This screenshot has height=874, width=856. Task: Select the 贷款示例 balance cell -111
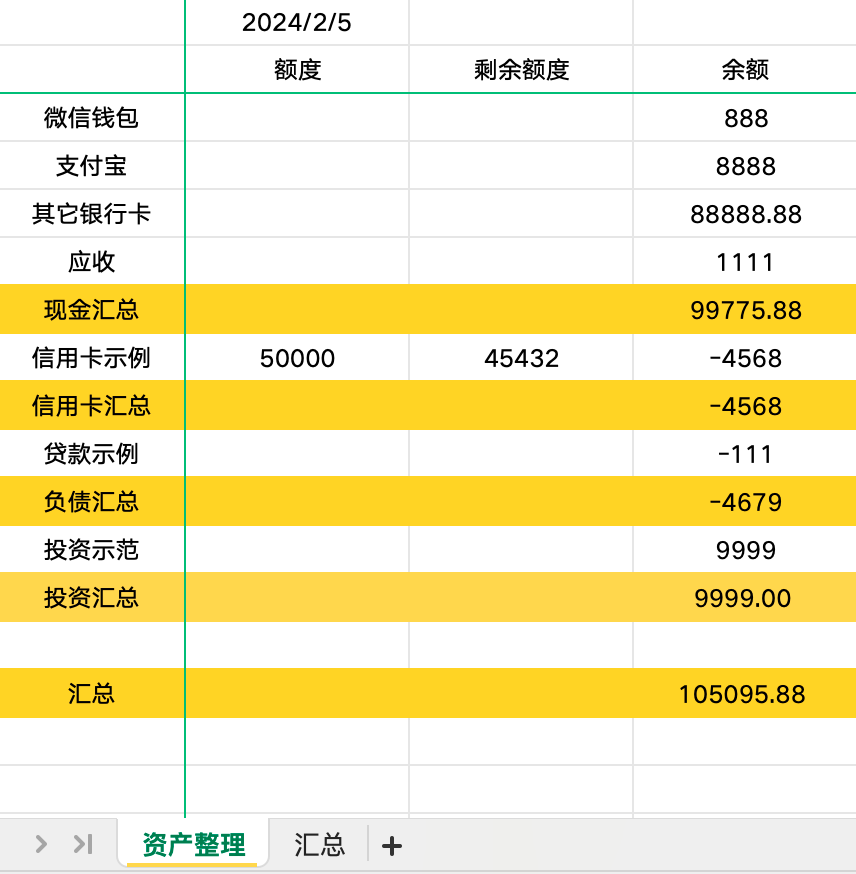[x=745, y=454]
